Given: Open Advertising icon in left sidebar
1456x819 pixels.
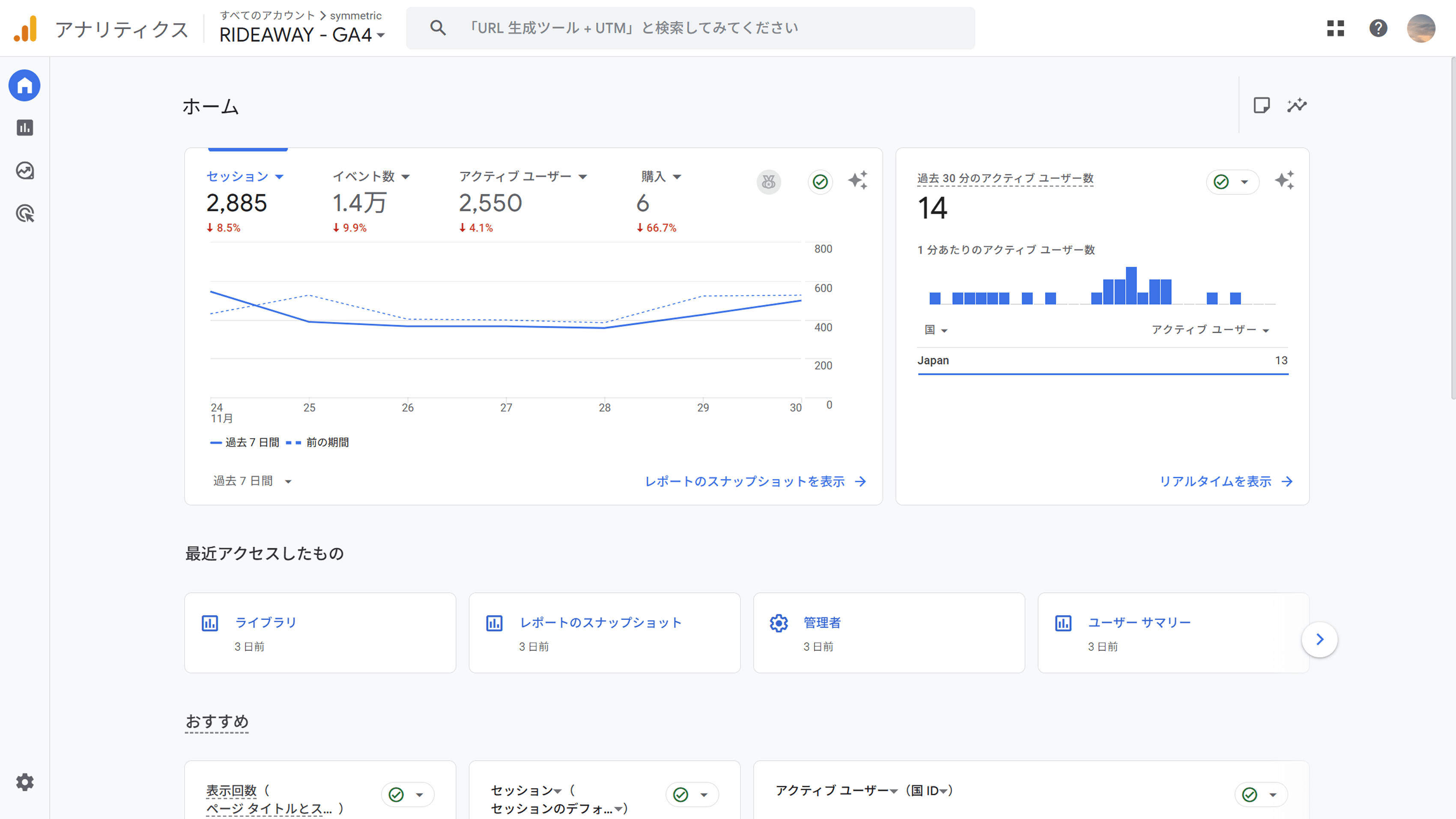Looking at the screenshot, I should [x=24, y=213].
